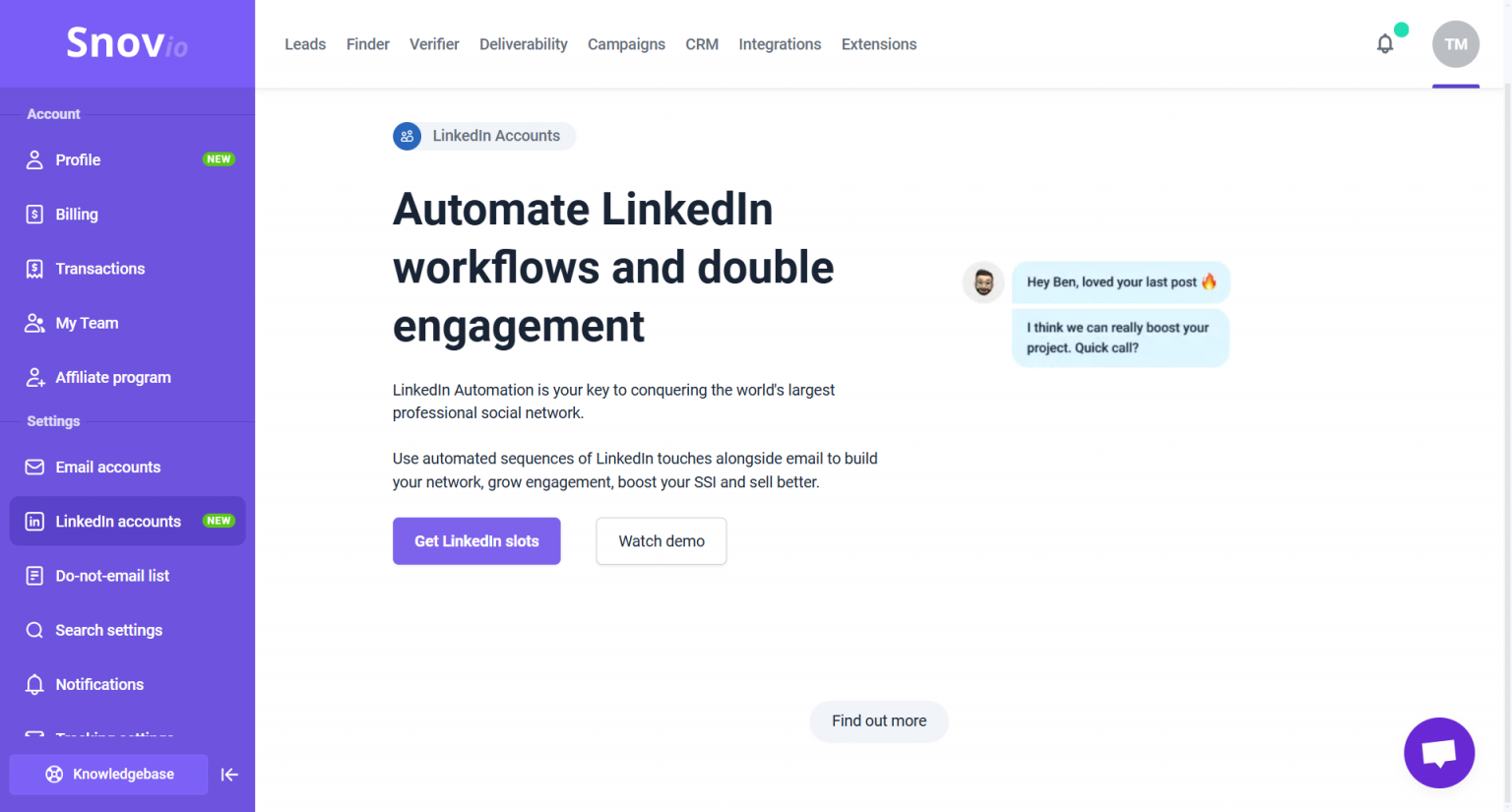Viewport: 1512px width, 812px height.
Task: Click the 'Hey Ben, loved your last post' bubble
Action: pyautogui.click(x=1121, y=282)
